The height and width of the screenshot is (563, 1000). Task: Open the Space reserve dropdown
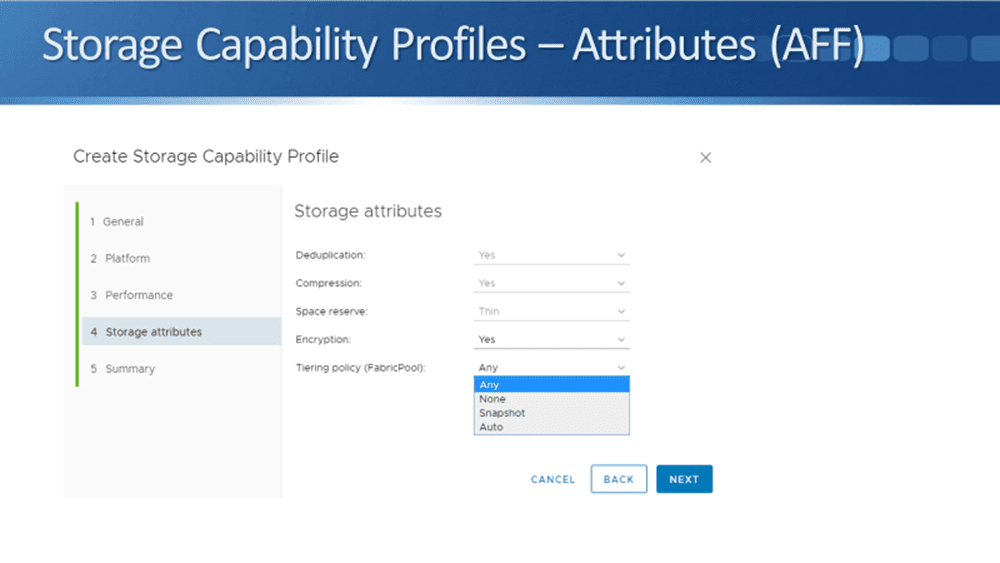pyautogui.click(x=551, y=312)
